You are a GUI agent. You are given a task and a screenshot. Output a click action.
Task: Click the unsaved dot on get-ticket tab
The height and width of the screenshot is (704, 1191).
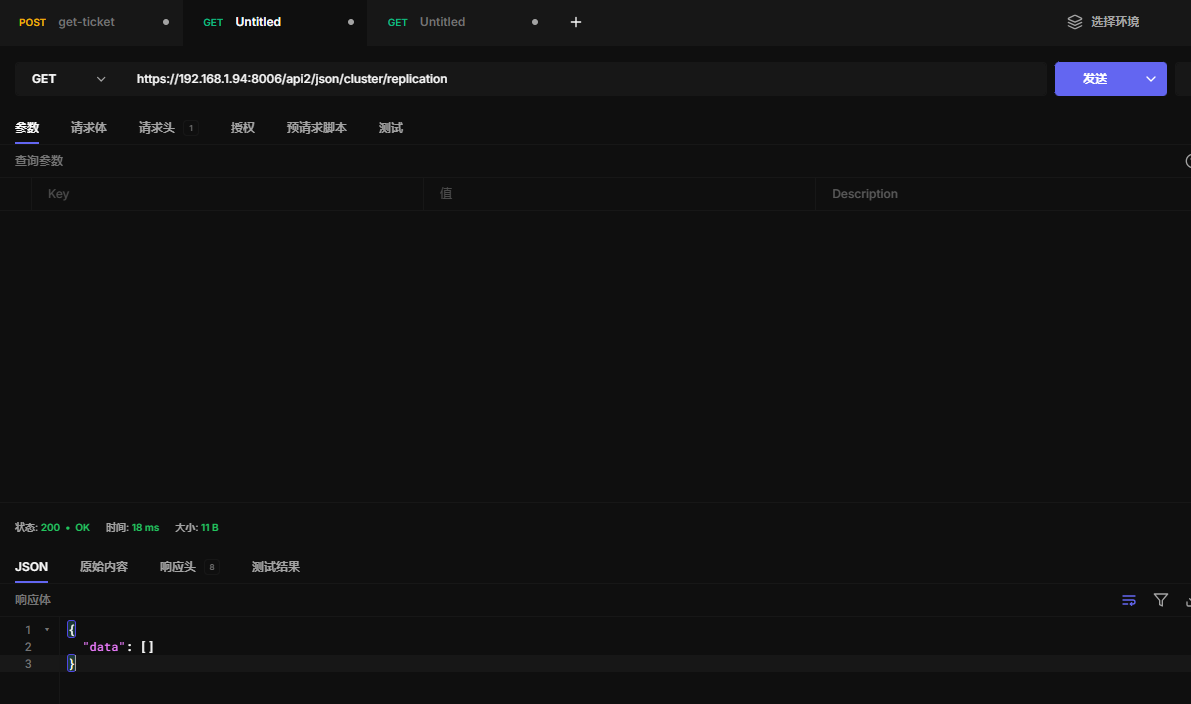[x=166, y=22]
